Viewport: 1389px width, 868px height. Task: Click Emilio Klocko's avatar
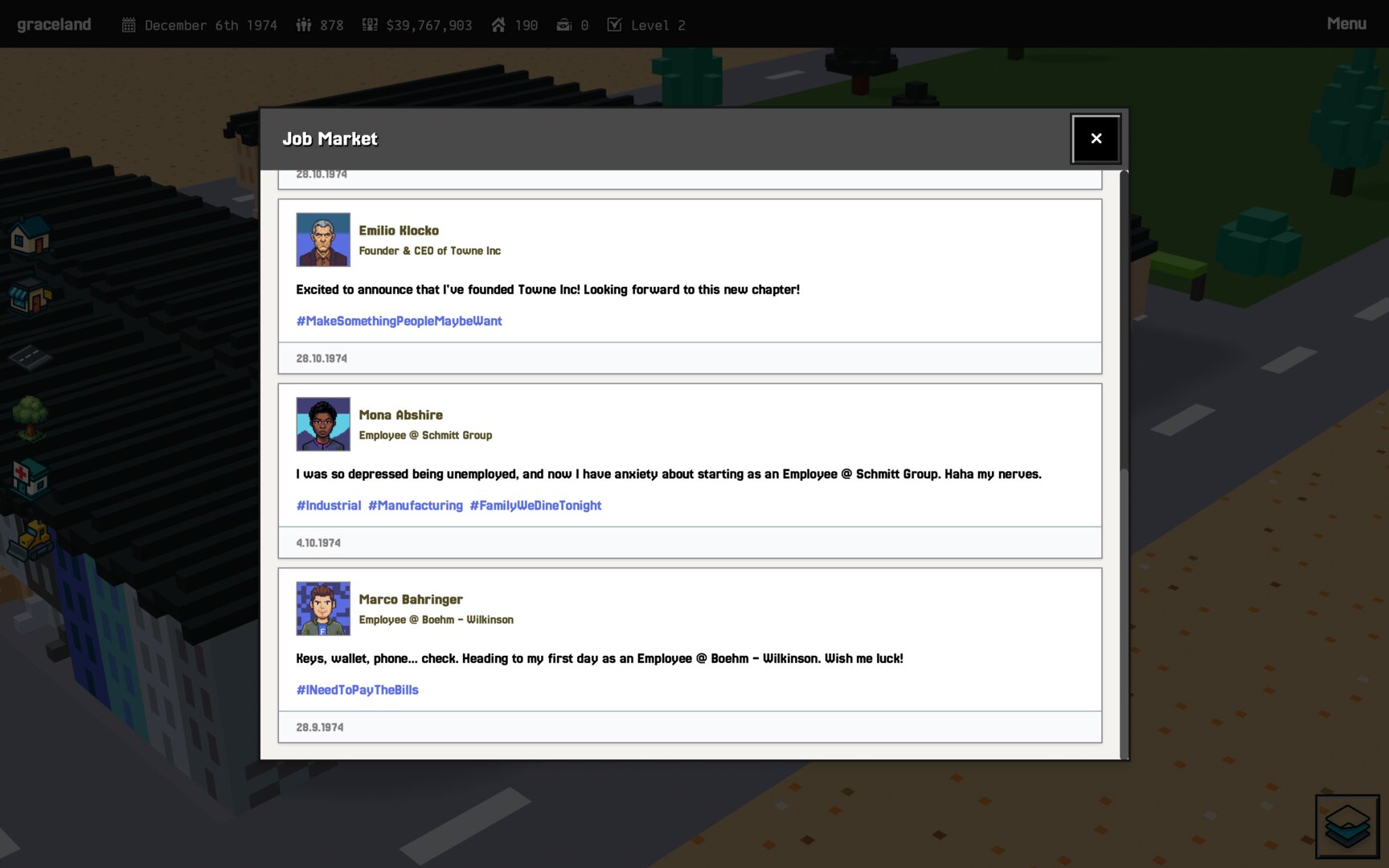323,240
